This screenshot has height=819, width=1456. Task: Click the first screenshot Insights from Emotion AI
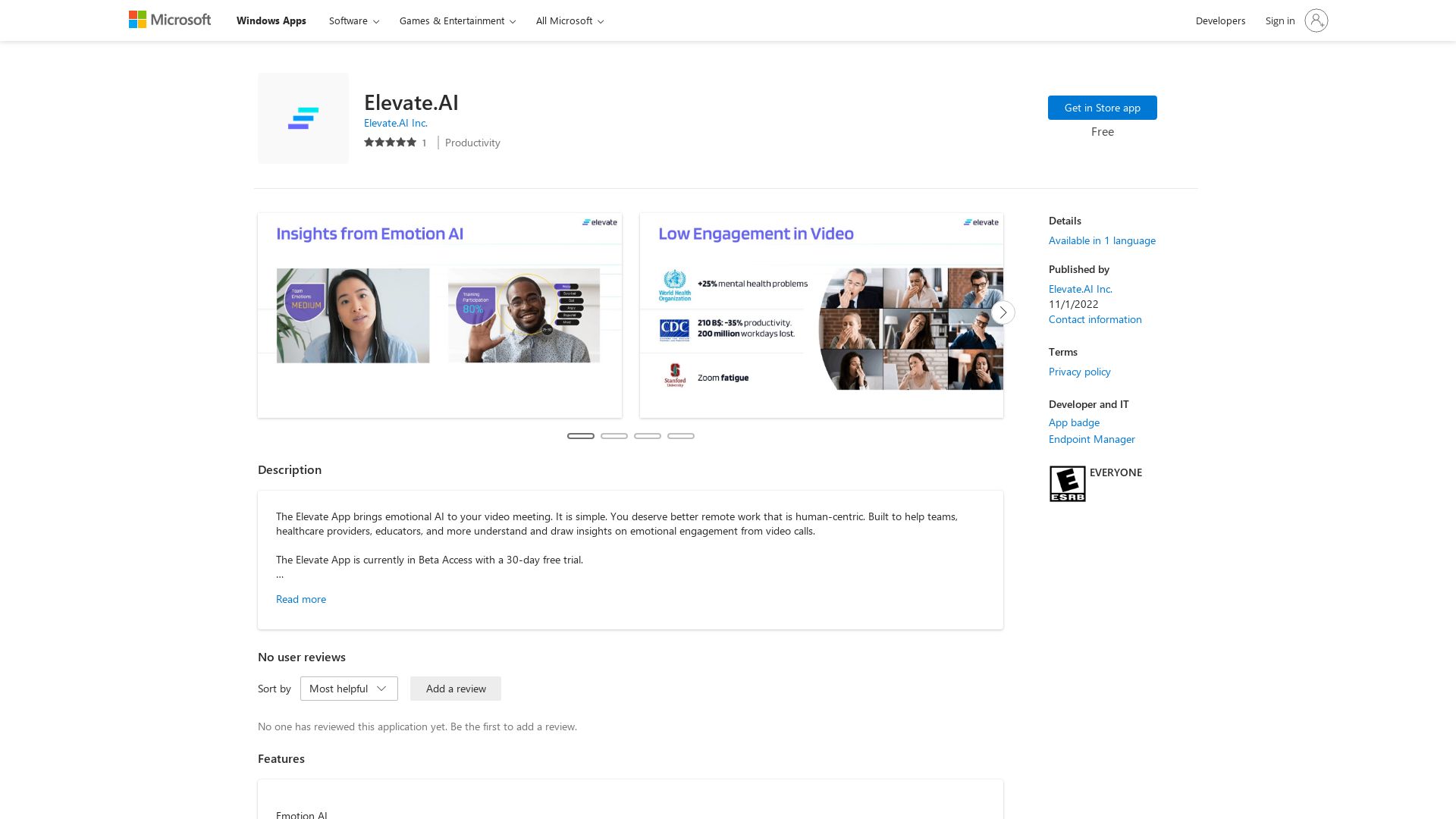click(440, 314)
